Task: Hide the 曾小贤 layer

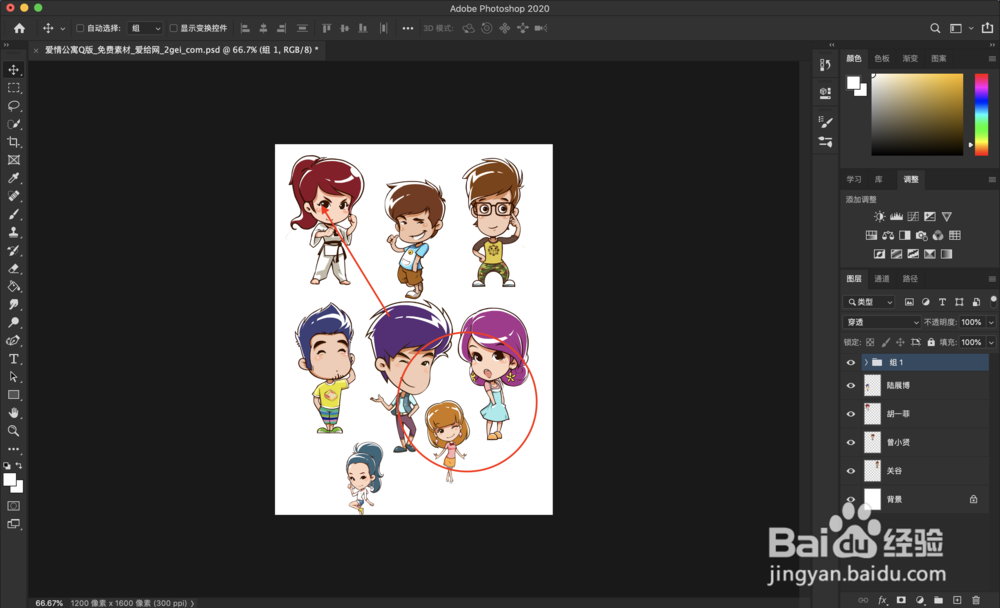Action: 851,442
